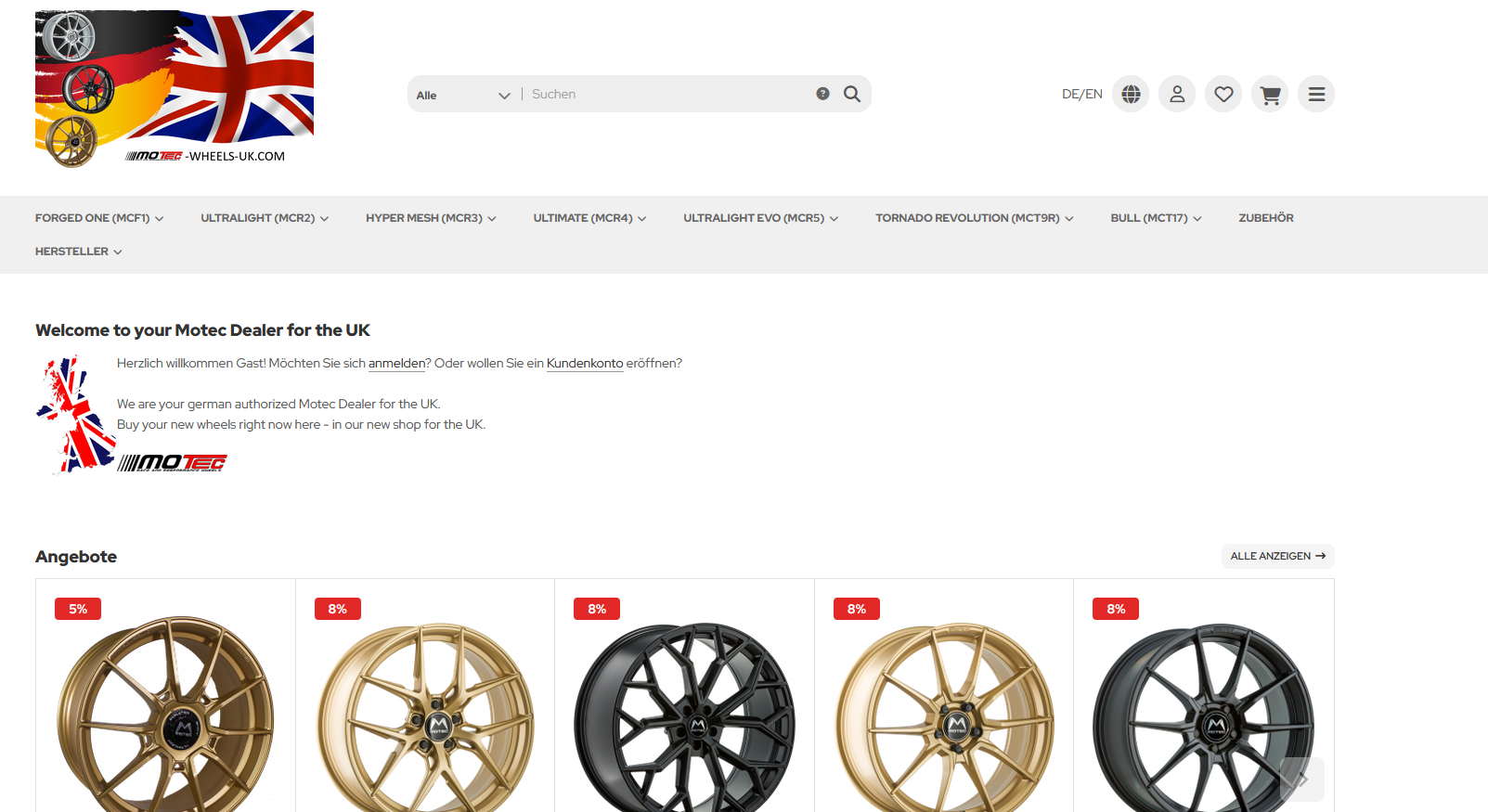Open the heart wishlist icon
The height and width of the screenshot is (812, 1488).
click(x=1223, y=94)
